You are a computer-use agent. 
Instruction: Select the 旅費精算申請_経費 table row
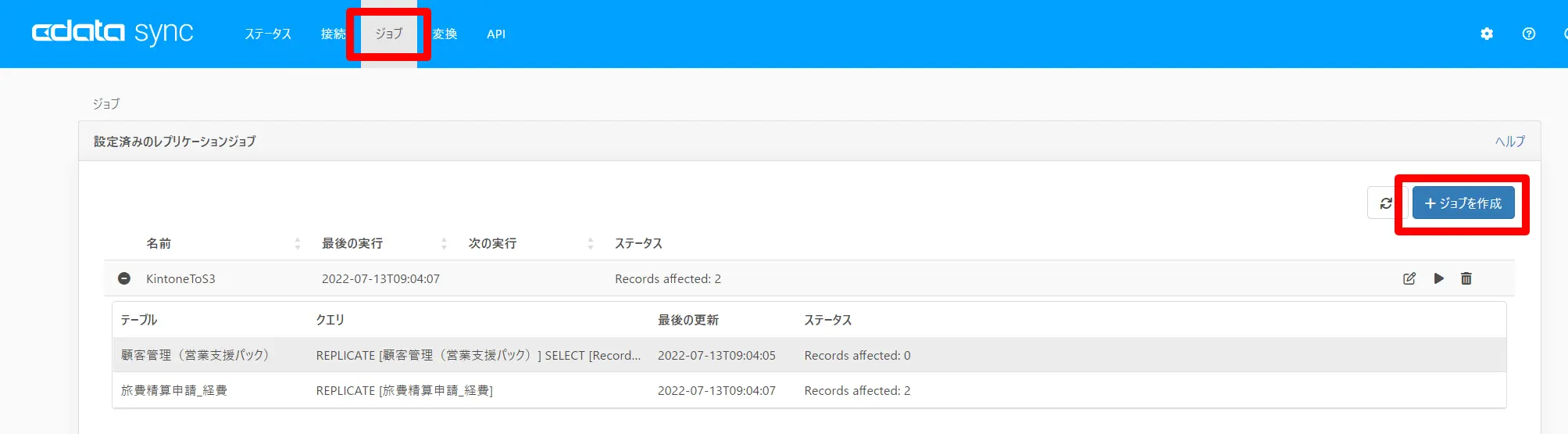pos(809,390)
